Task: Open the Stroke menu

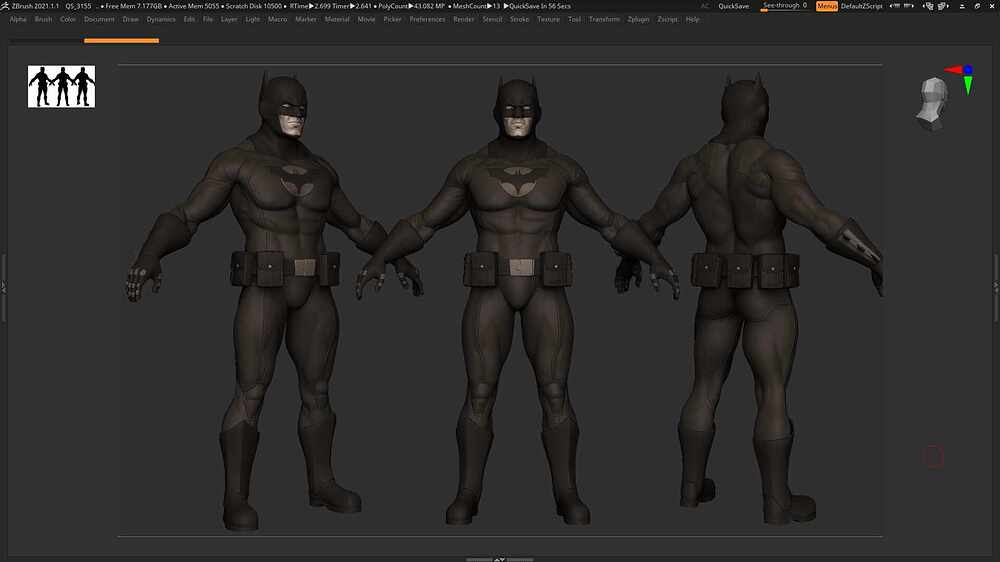Action: 519,19
